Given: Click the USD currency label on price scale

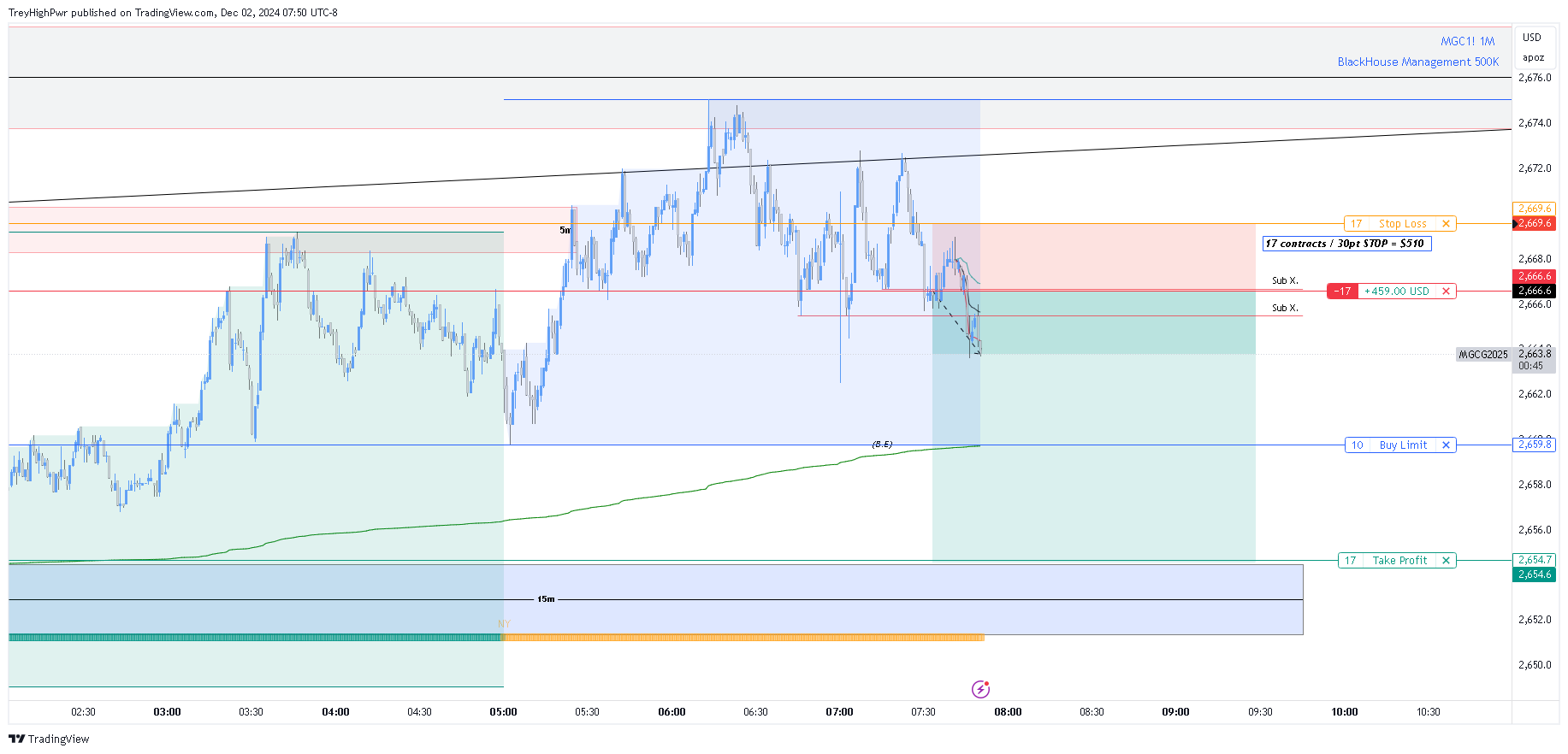Looking at the screenshot, I should click(x=1531, y=38).
